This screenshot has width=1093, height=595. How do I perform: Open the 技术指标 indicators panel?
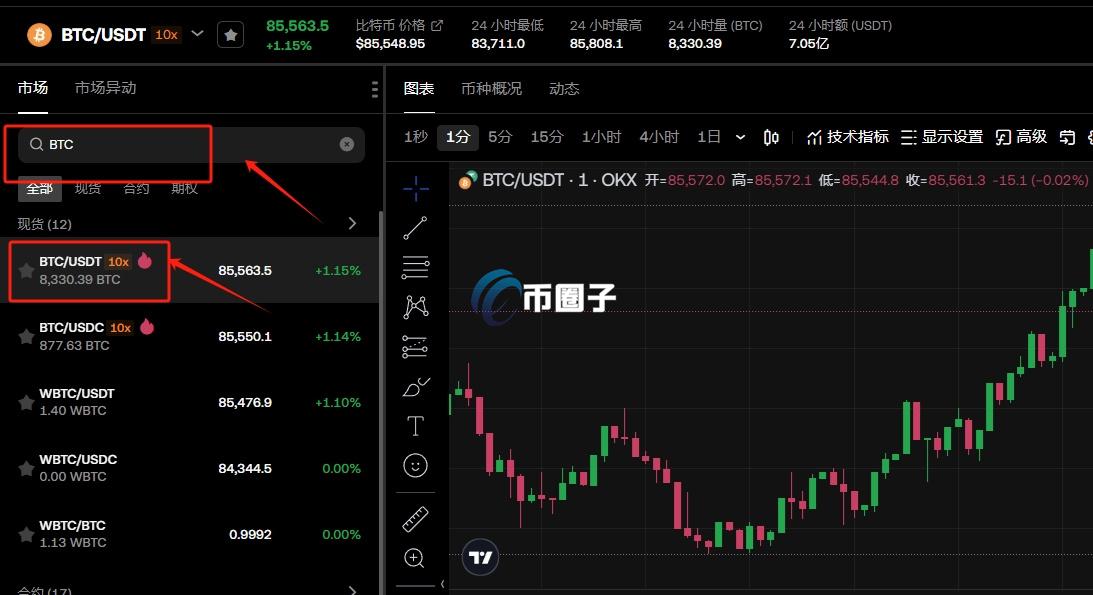[x=847, y=136]
